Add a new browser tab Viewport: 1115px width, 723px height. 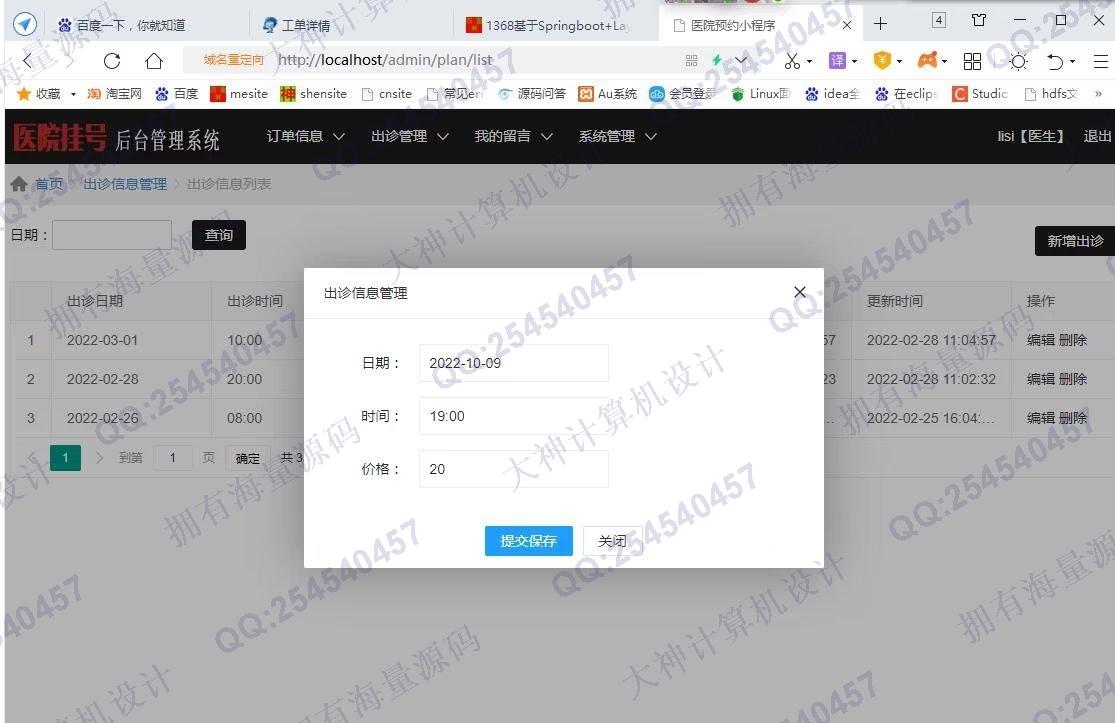point(880,23)
